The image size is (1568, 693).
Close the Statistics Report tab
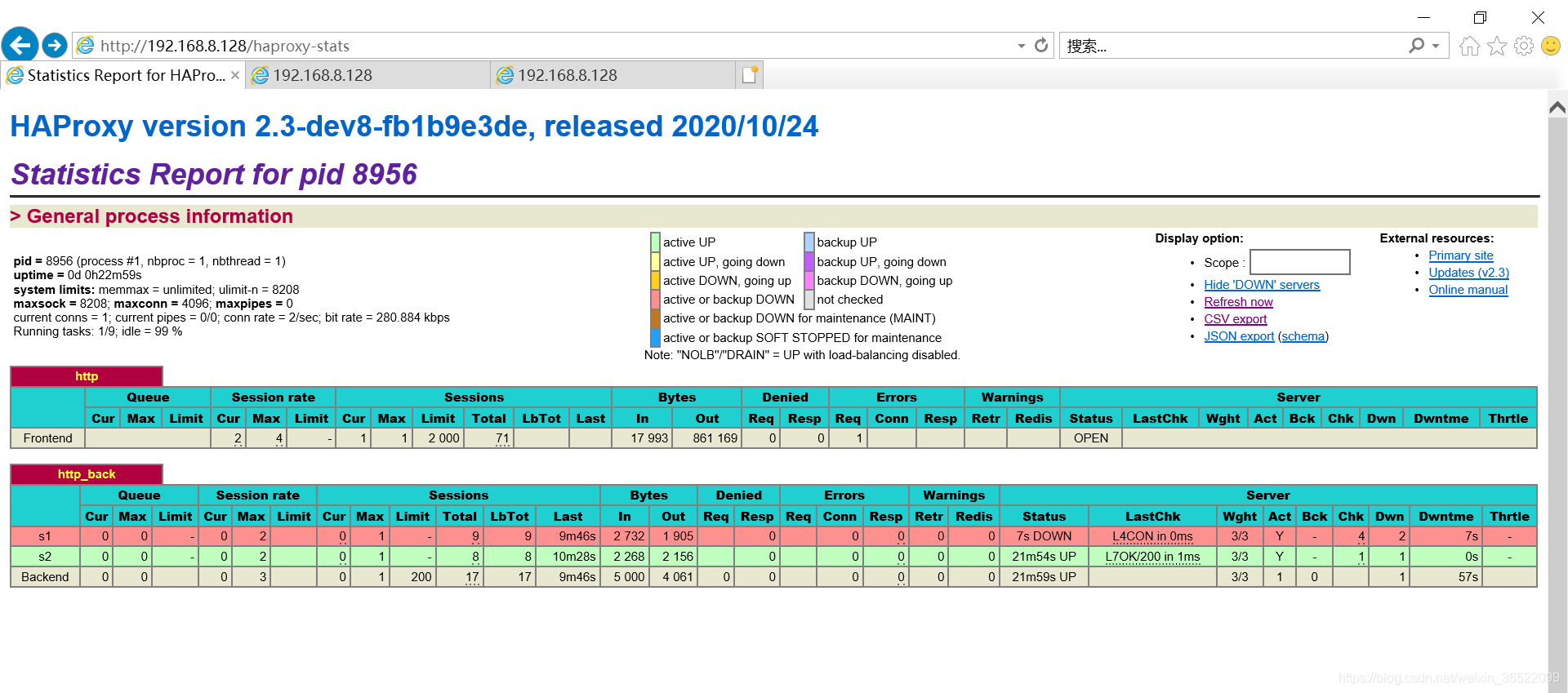click(235, 75)
